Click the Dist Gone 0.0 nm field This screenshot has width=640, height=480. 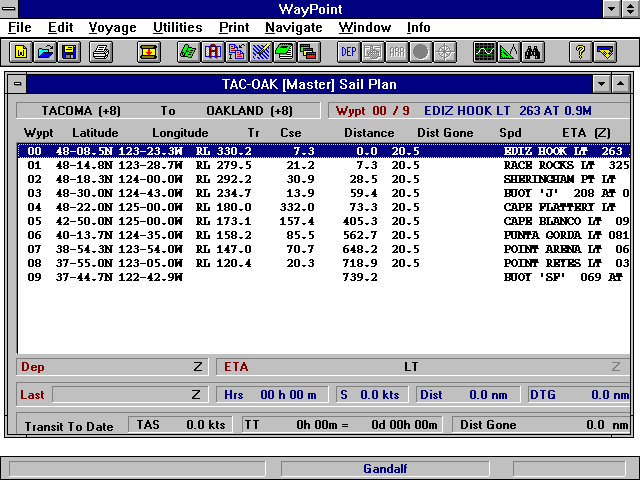click(x=541, y=424)
